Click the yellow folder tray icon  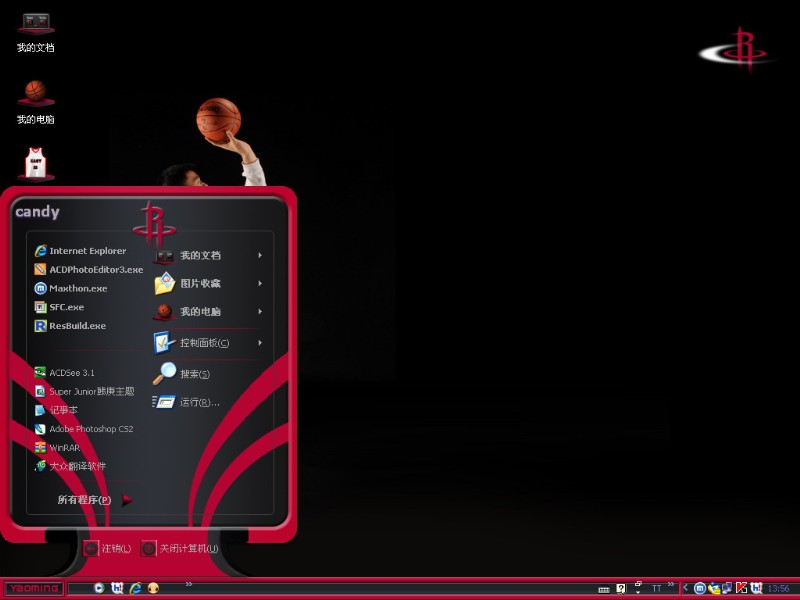coord(714,588)
